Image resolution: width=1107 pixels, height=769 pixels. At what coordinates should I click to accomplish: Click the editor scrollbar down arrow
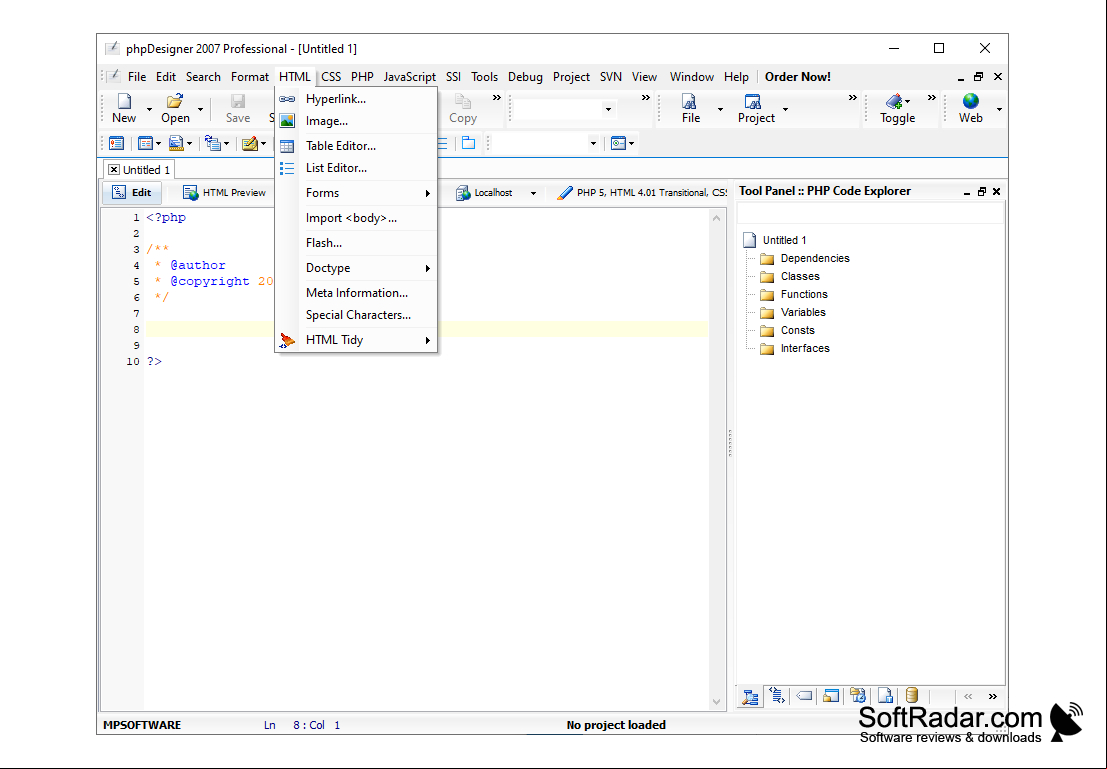[x=717, y=702]
